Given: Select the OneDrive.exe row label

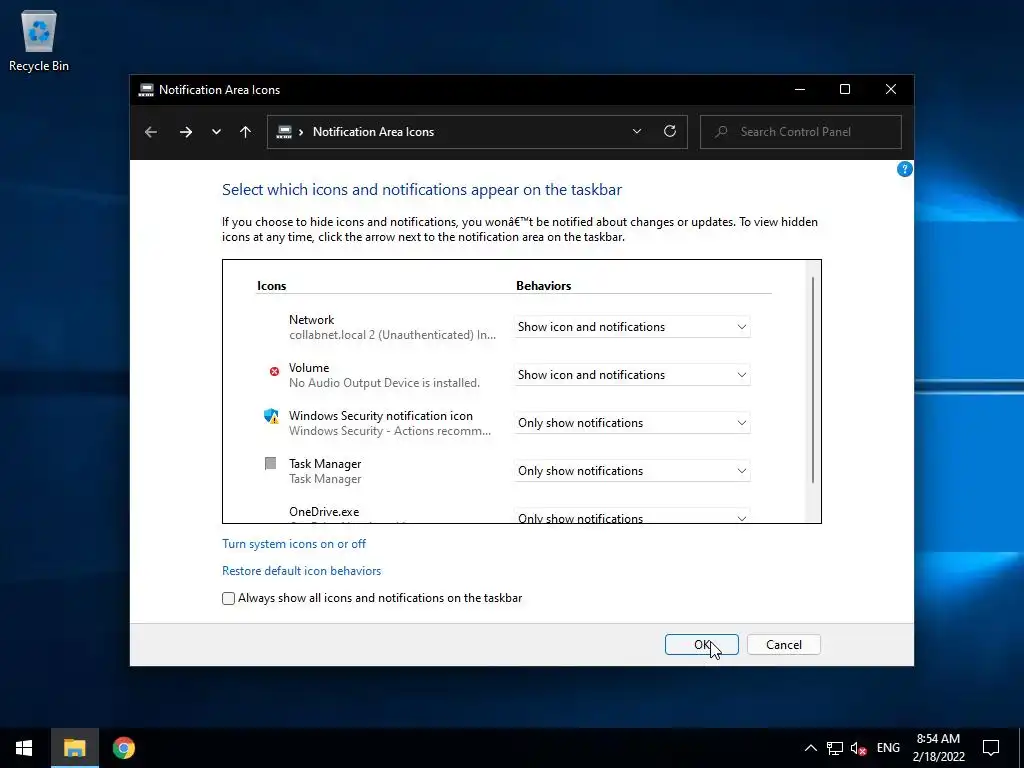Looking at the screenshot, I should [324, 512].
